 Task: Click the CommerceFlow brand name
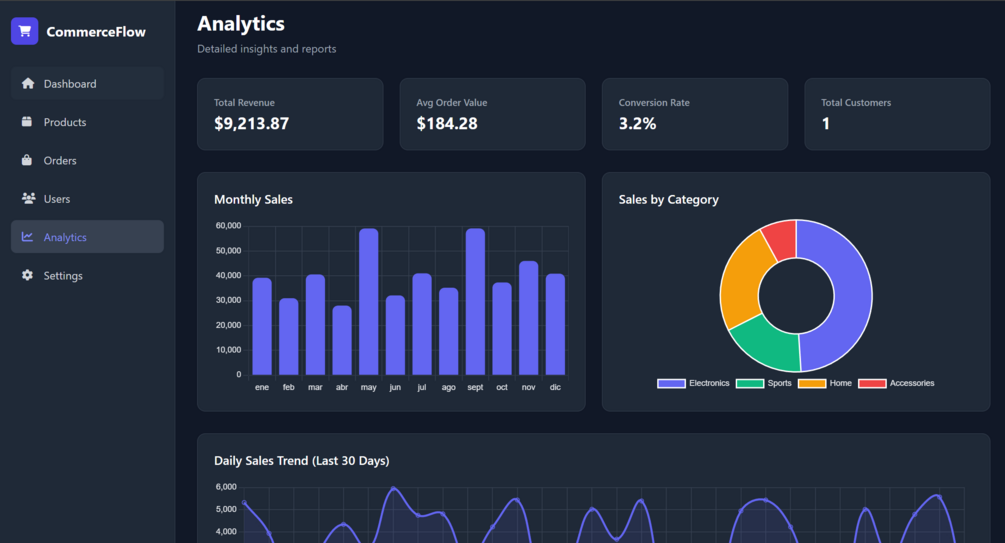(96, 32)
